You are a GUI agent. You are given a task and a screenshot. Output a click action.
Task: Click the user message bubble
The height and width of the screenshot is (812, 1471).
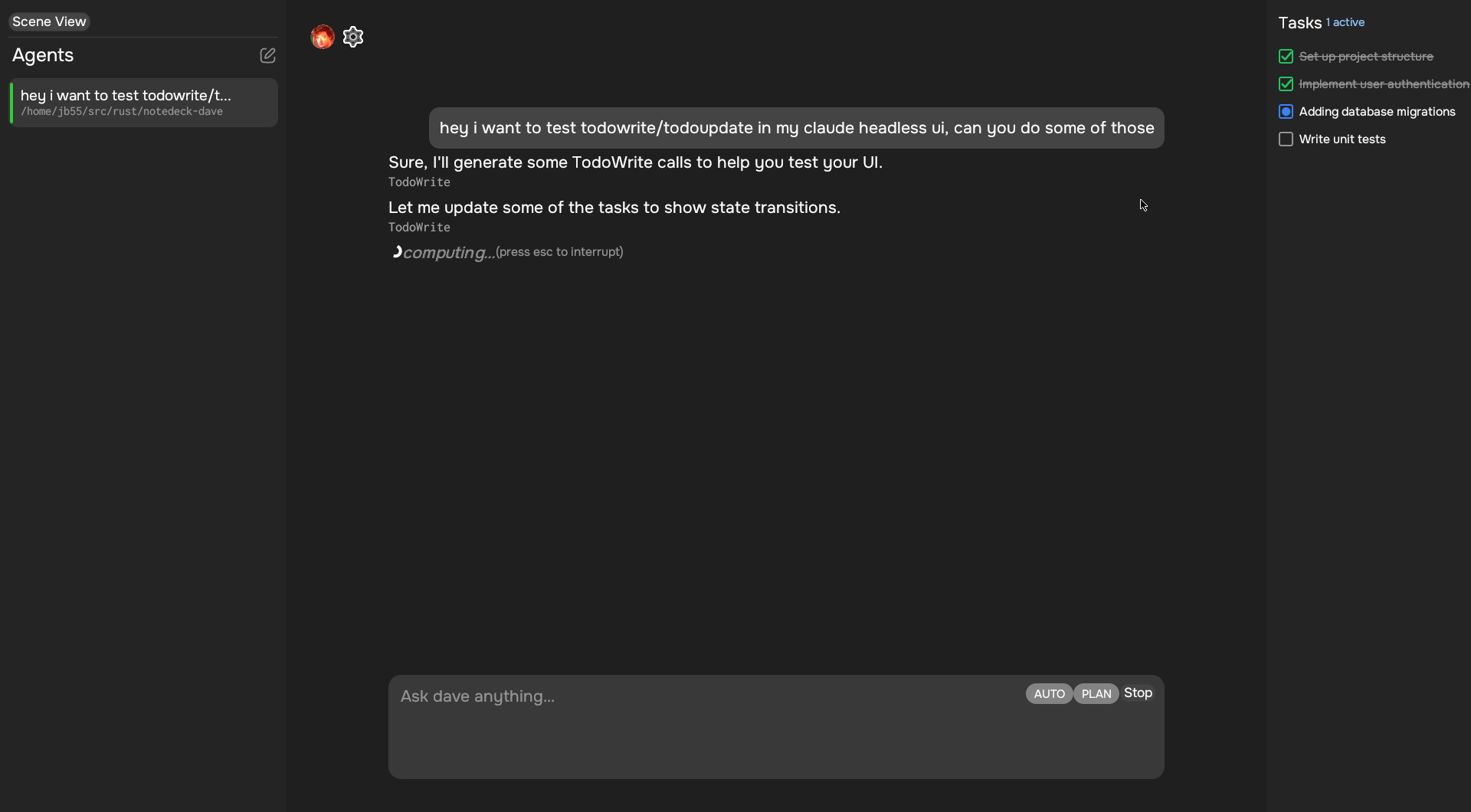click(x=796, y=128)
